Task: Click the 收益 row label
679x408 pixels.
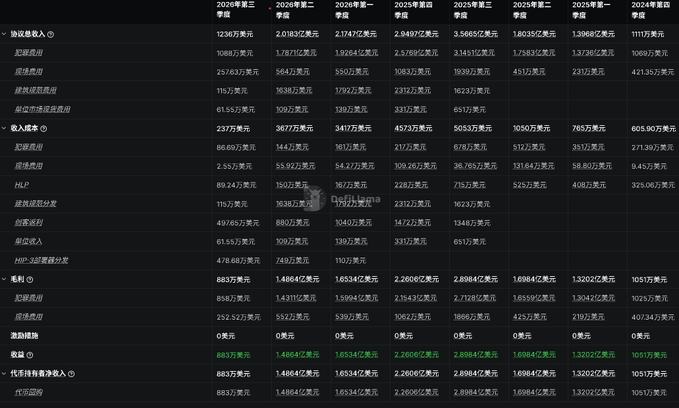Action: pyautogui.click(x=17, y=354)
